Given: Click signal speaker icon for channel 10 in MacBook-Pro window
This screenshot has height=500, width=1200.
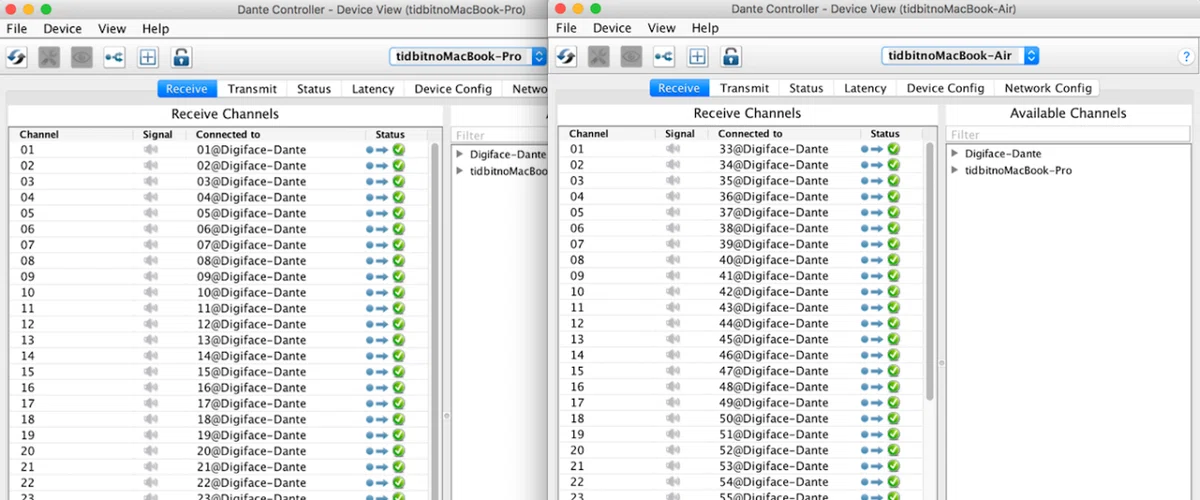Looking at the screenshot, I should point(151,293).
